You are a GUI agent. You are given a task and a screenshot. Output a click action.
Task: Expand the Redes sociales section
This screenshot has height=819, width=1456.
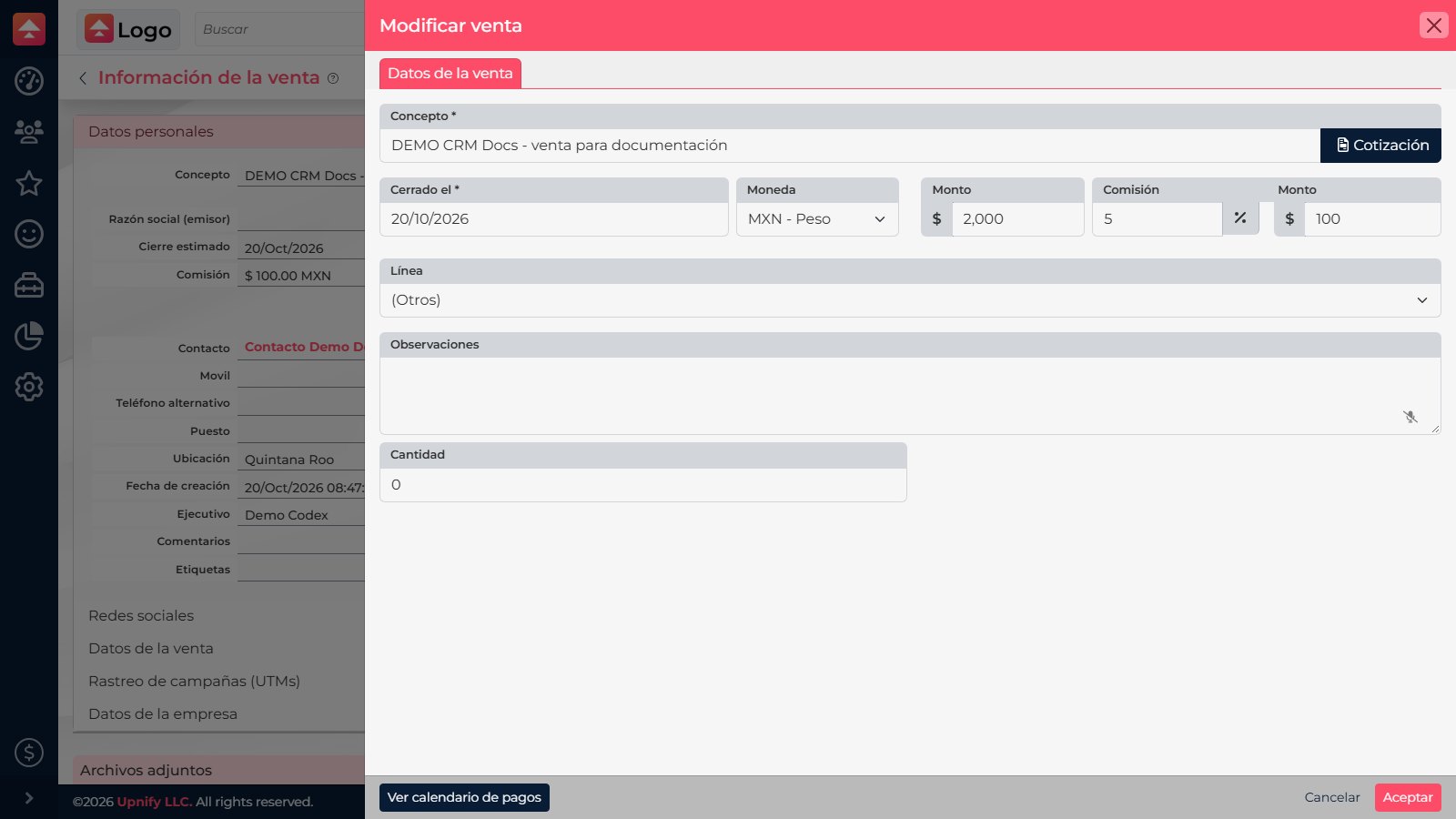[x=141, y=616]
